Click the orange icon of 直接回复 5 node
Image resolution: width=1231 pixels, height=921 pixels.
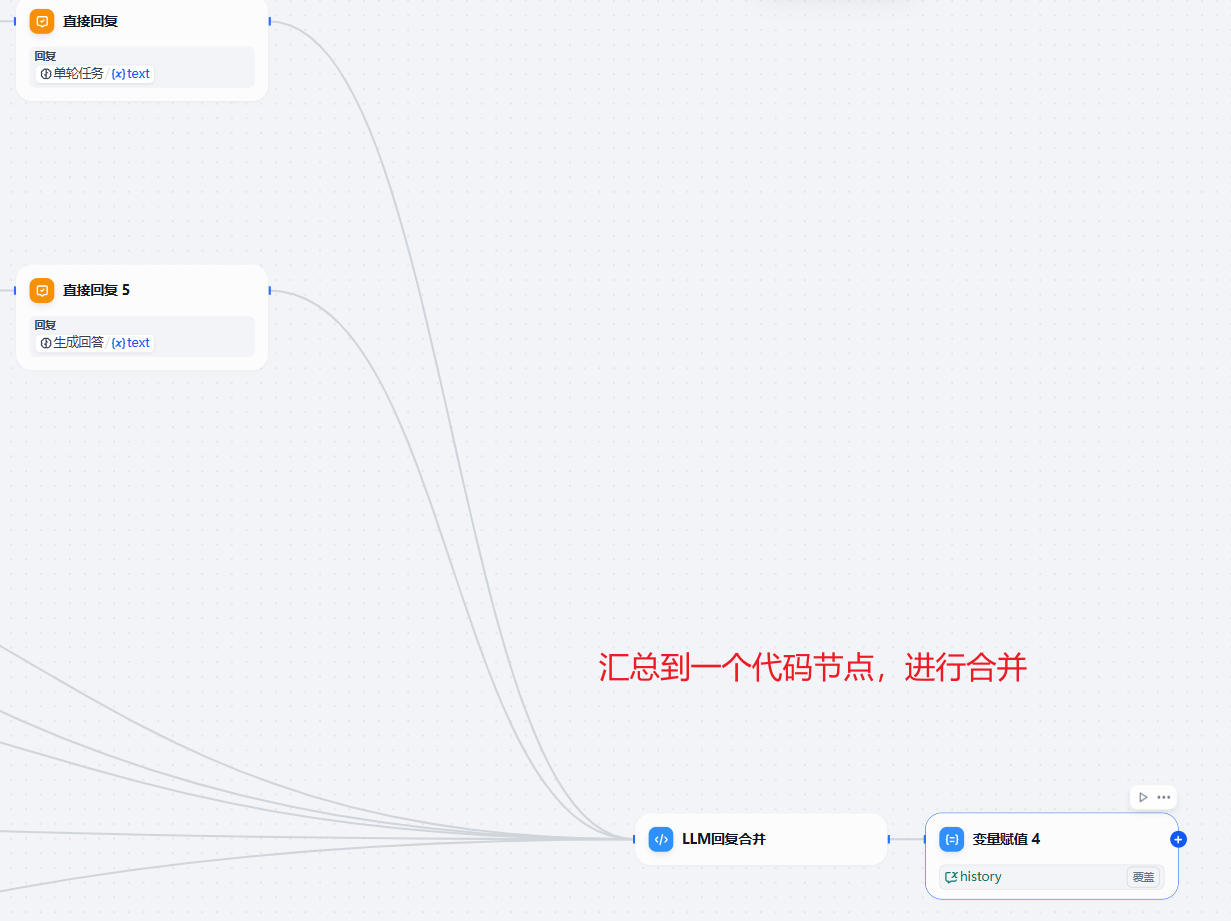pos(42,290)
